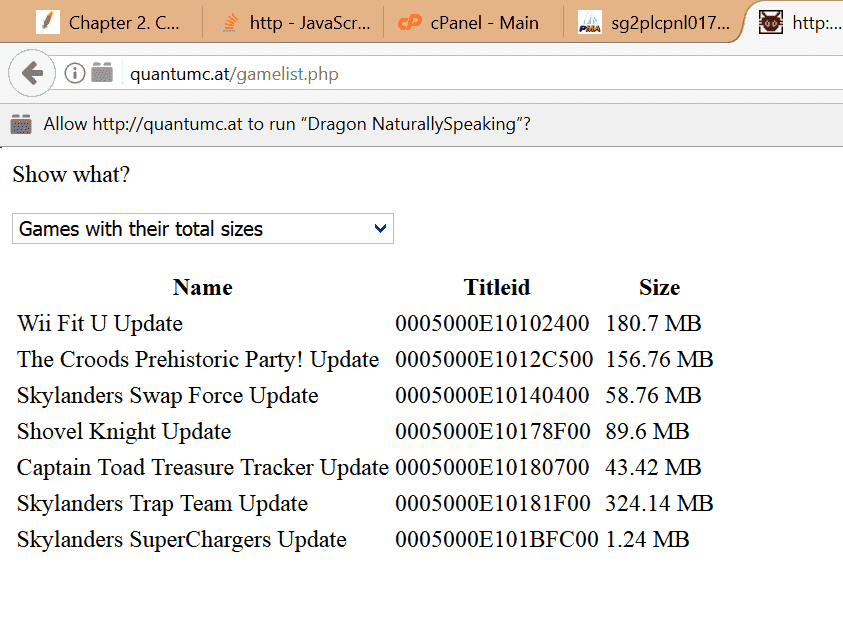Click the Chapter 2 tab favicon
This screenshot has width=843, height=633.
(x=47, y=23)
